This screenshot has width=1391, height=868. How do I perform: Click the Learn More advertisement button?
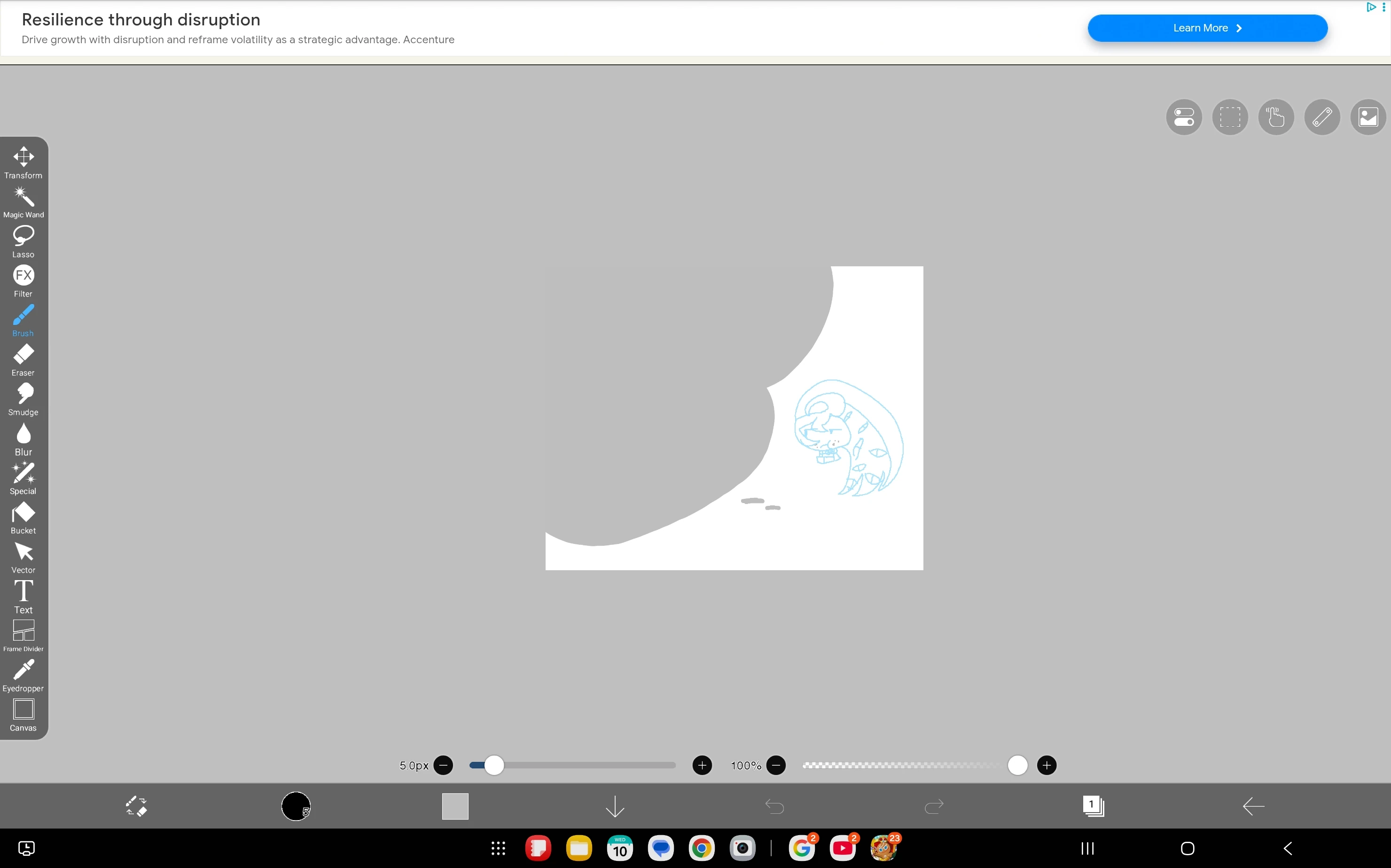[1207, 28]
